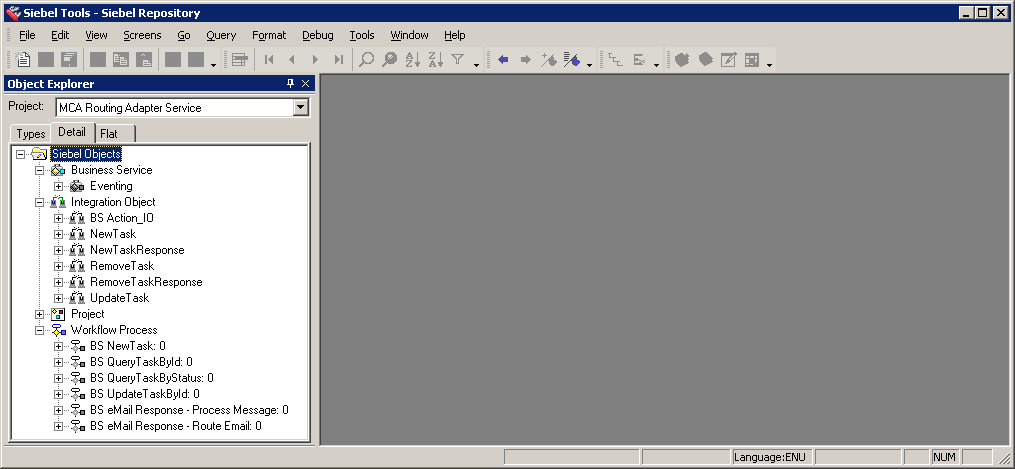
Task: Go to the previous record
Action: tap(292, 60)
